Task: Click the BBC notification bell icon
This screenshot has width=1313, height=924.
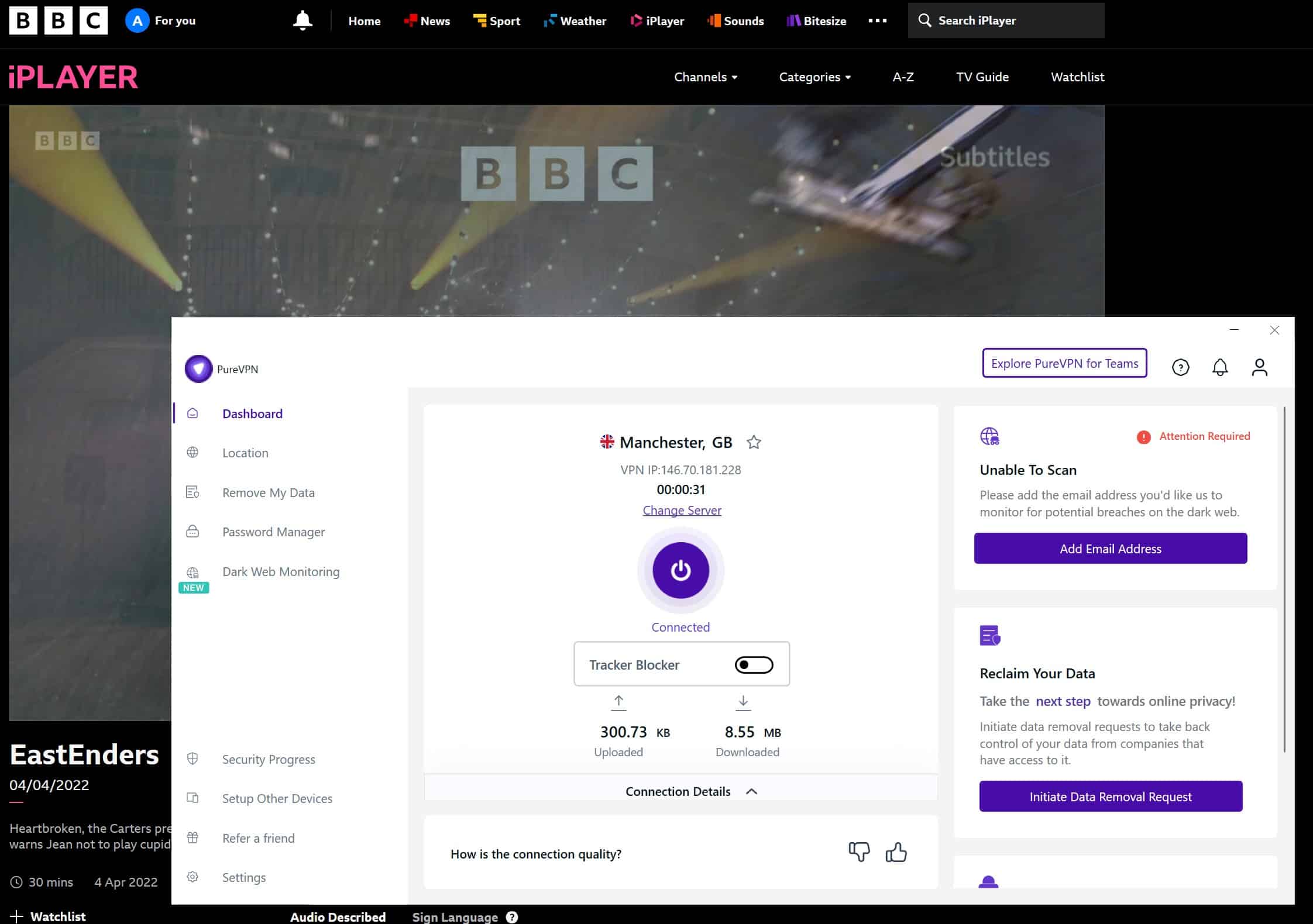Action: 303,21
